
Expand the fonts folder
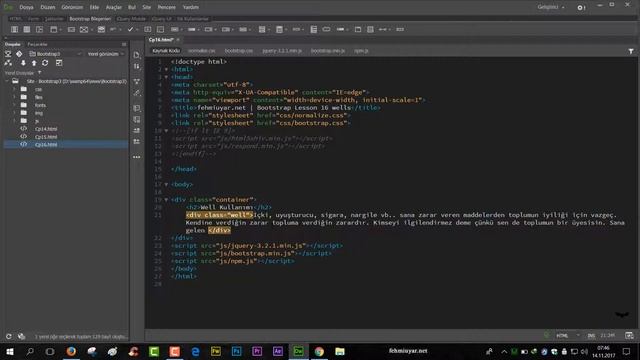[14, 105]
